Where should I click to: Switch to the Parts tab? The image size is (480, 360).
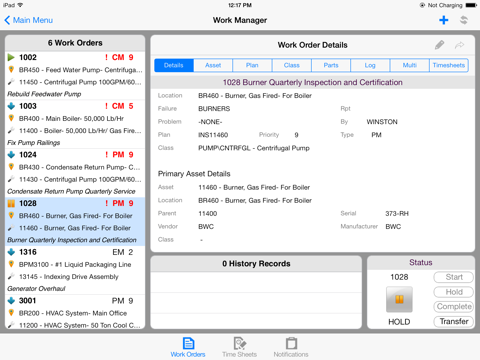(331, 65)
